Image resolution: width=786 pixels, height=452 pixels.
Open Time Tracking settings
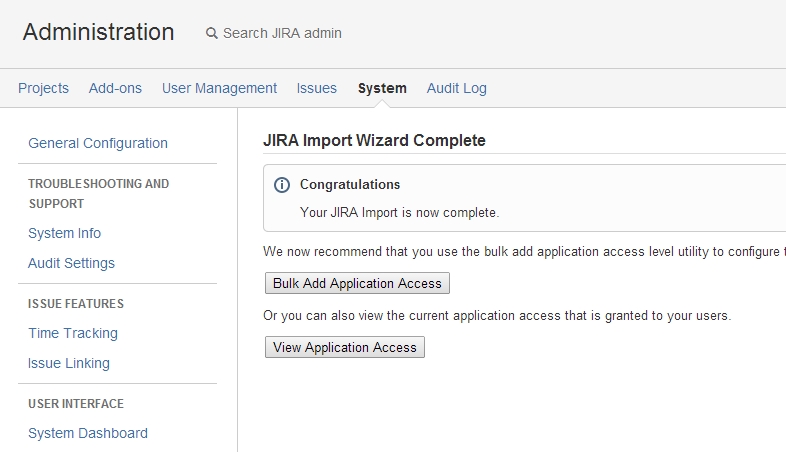[x=73, y=333]
